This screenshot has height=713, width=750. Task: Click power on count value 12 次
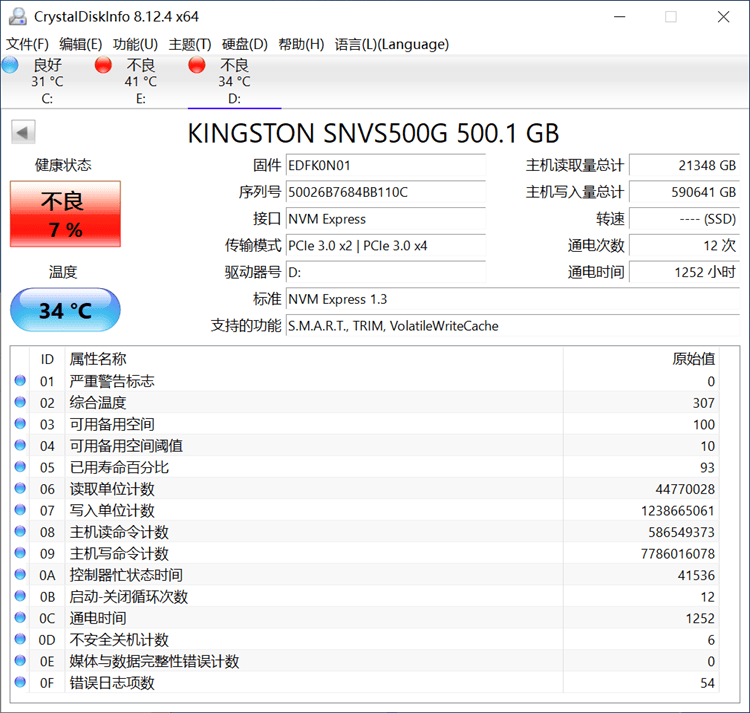coord(684,246)
